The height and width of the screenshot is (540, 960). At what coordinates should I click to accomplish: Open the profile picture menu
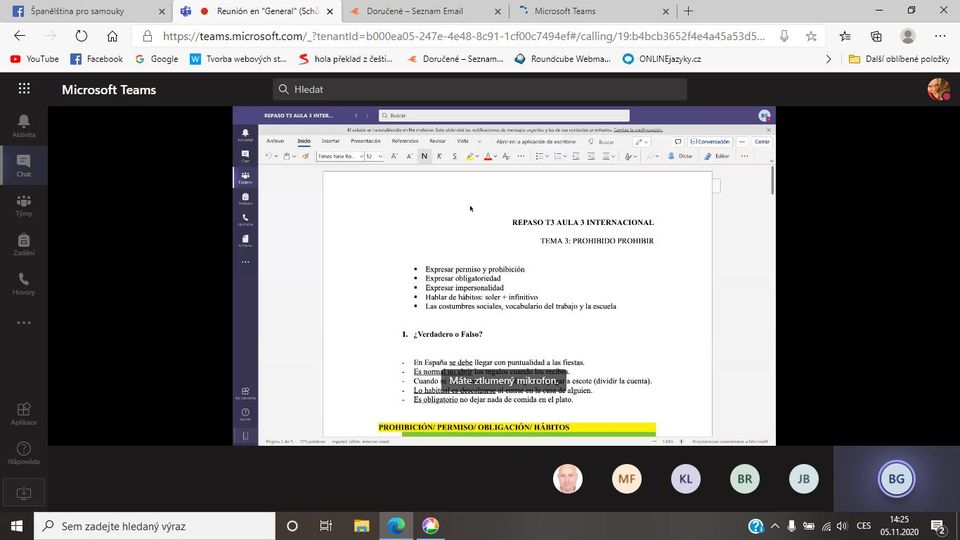click(x=938, y=89)
